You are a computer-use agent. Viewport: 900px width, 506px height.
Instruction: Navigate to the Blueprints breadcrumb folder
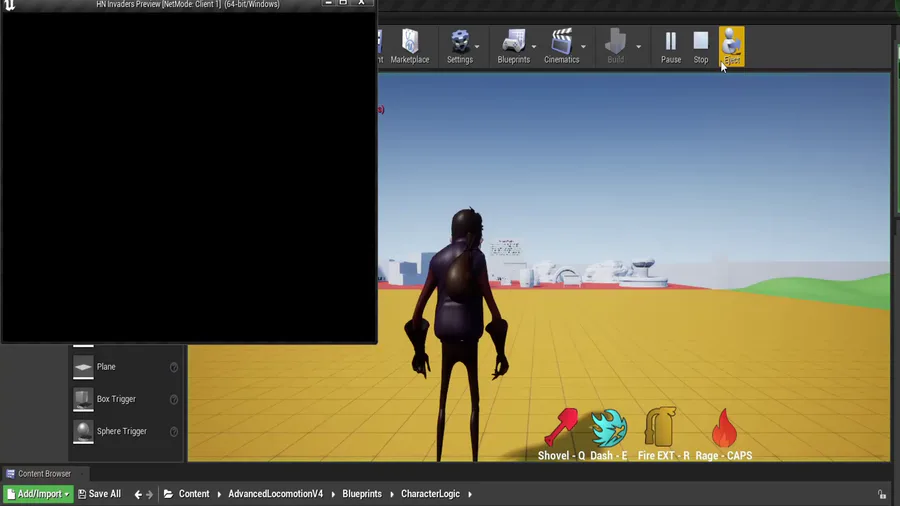pos(362,494)
